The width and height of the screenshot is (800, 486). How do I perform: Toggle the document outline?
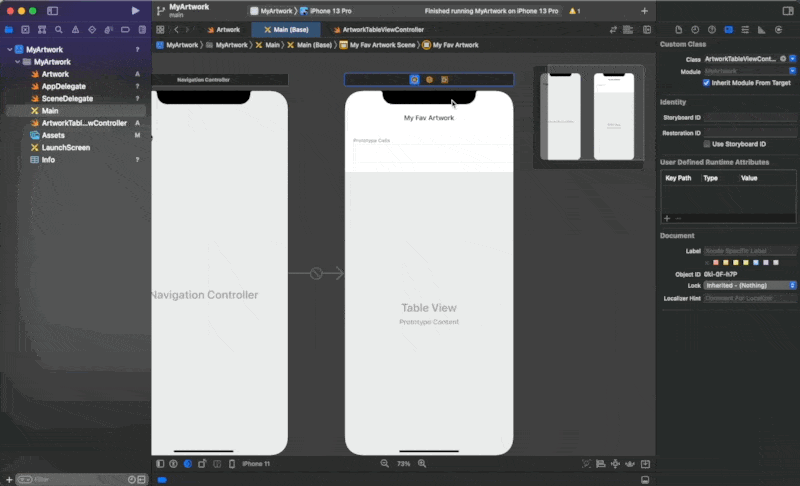pos(160,464)
